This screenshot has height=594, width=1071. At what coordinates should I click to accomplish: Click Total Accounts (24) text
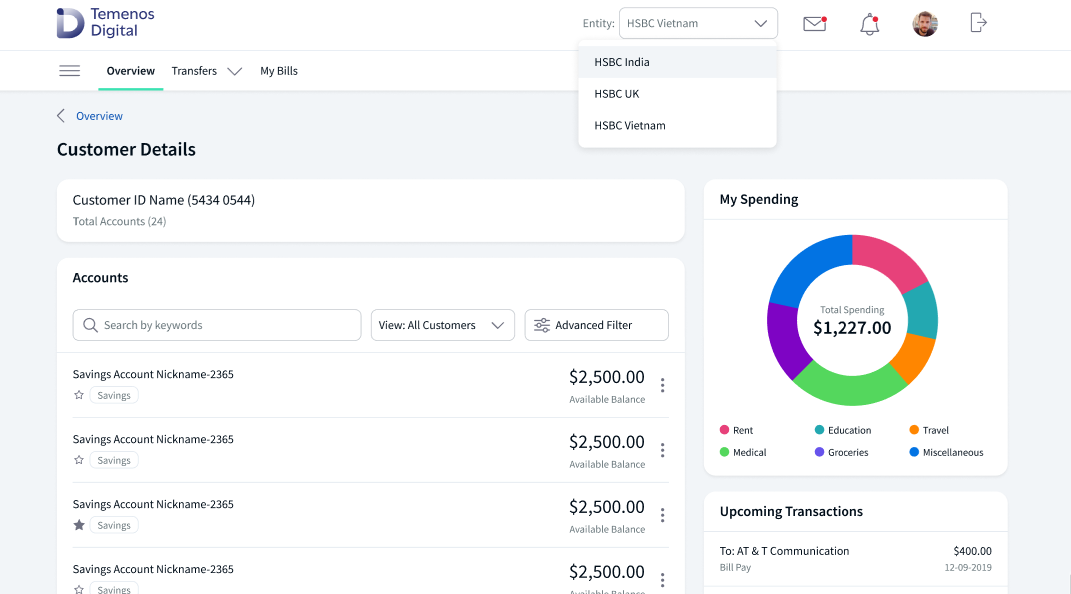(x=120, y=221)
